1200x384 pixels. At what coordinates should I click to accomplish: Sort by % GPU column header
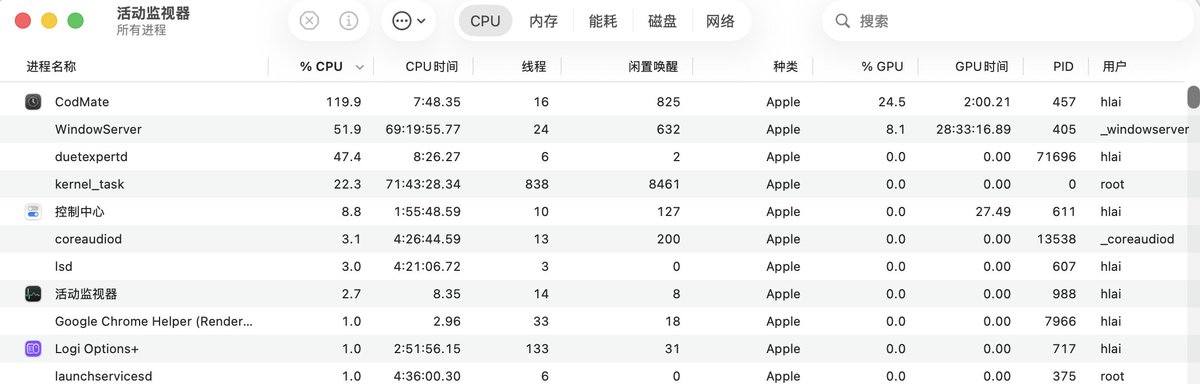pyautogui.click(x=882, y=67)
